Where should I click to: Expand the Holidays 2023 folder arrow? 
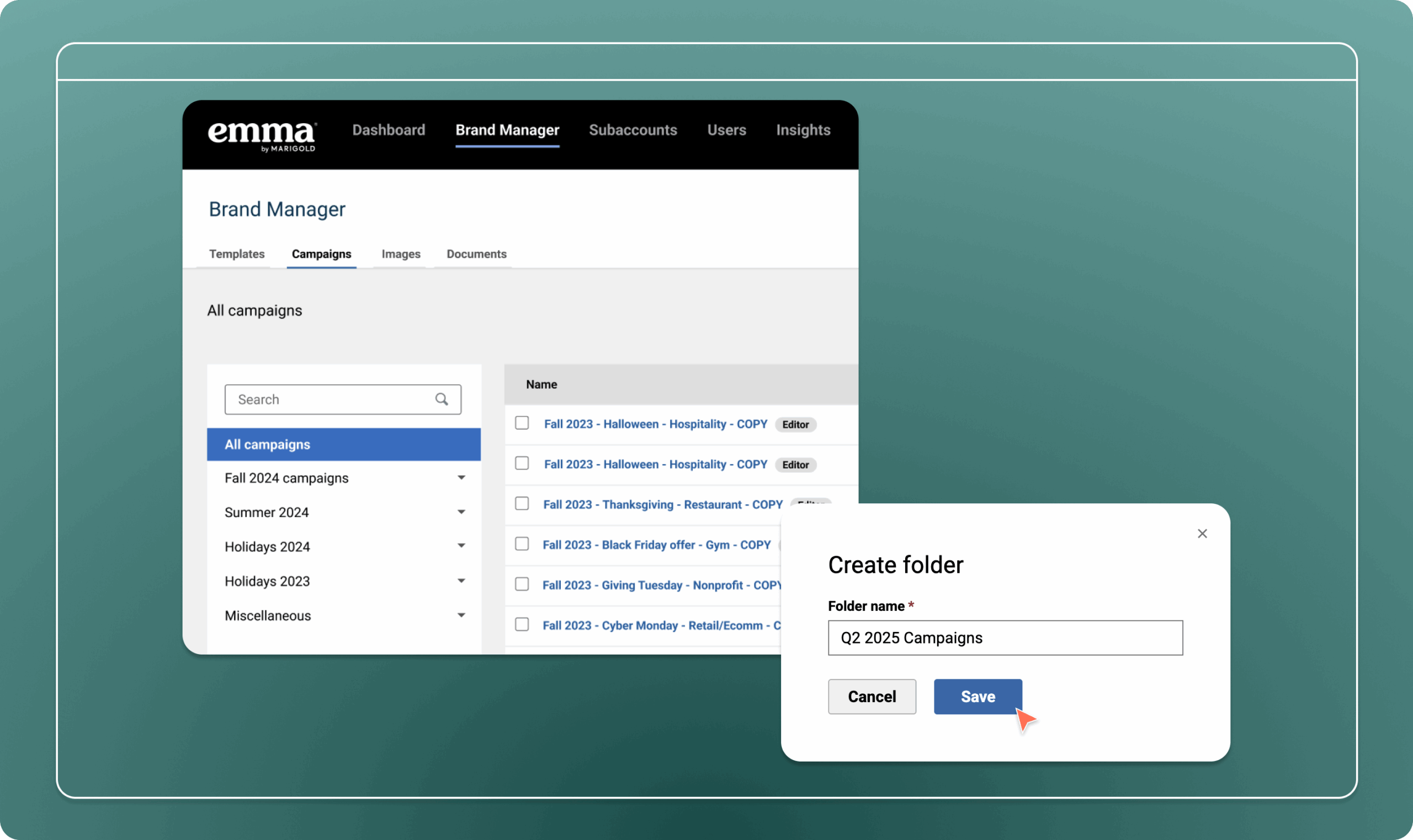[461, 581]
